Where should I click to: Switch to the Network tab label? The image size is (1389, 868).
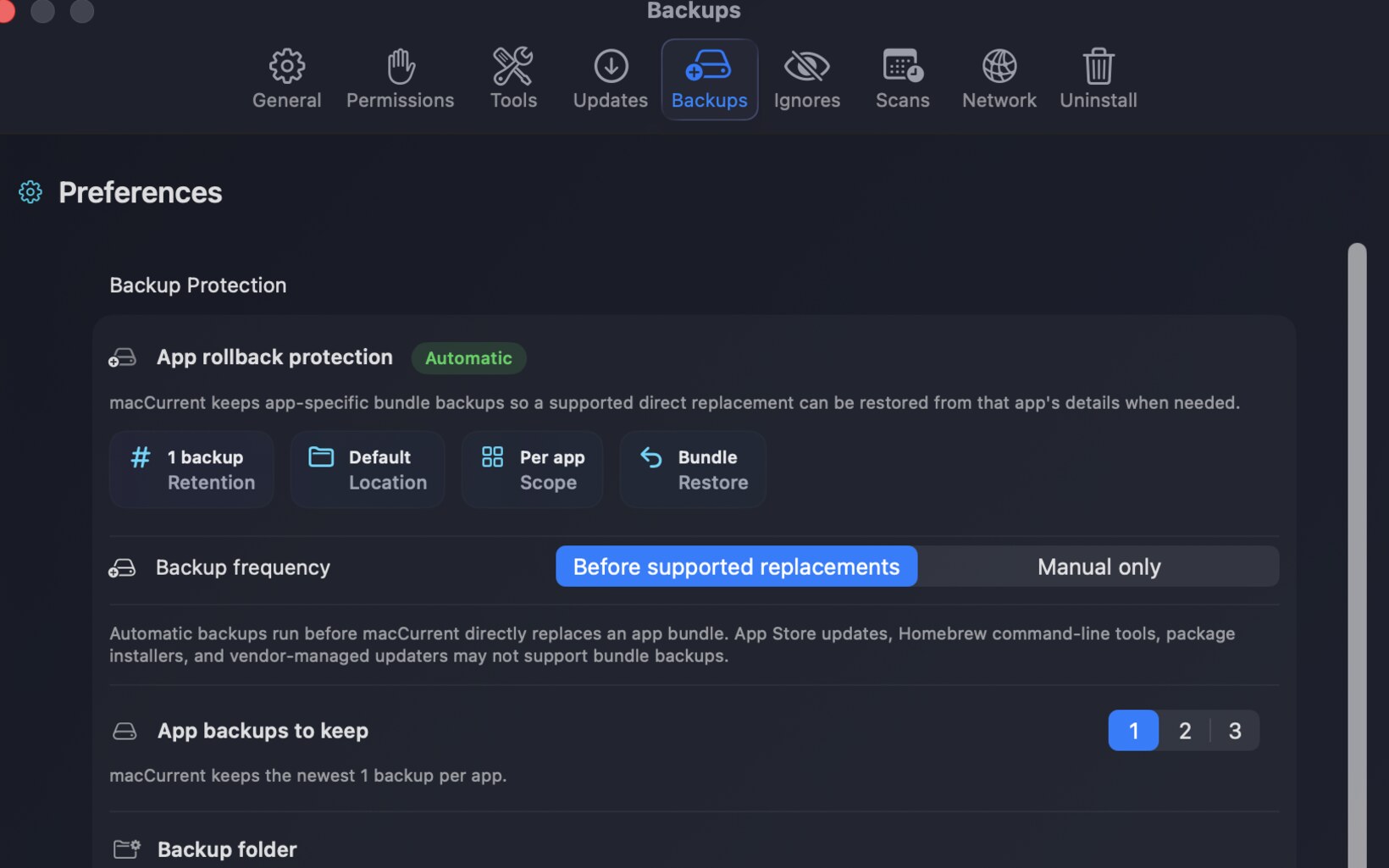point(999,100)
